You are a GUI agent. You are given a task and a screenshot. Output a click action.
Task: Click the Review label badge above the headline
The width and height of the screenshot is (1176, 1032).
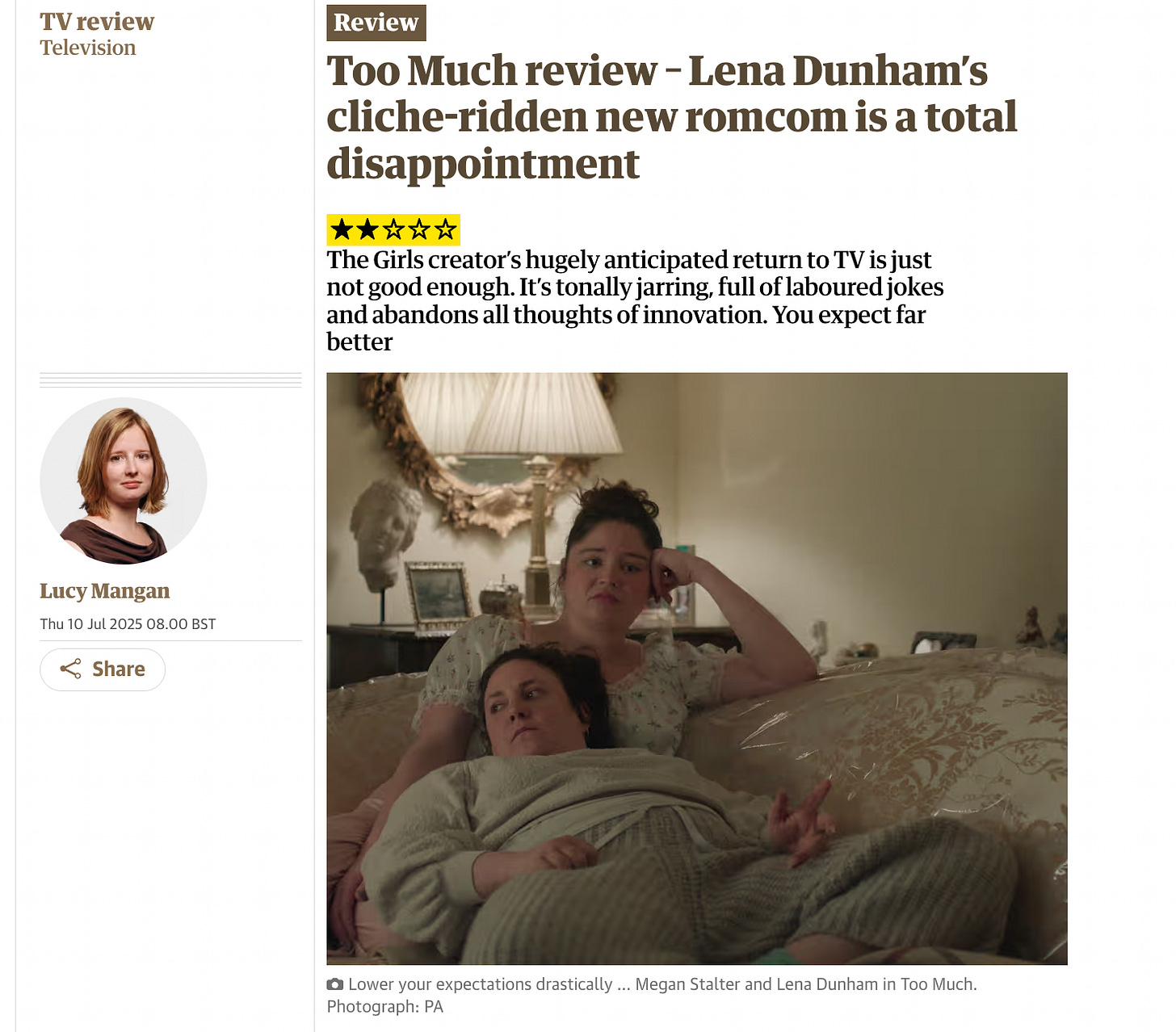(x=376, y=23)
